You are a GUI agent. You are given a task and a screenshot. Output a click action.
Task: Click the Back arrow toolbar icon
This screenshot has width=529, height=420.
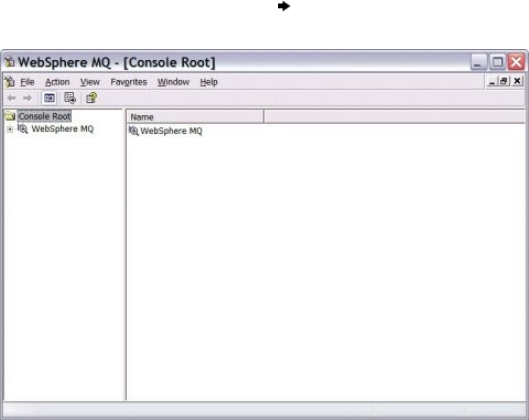tap(11, 98)
